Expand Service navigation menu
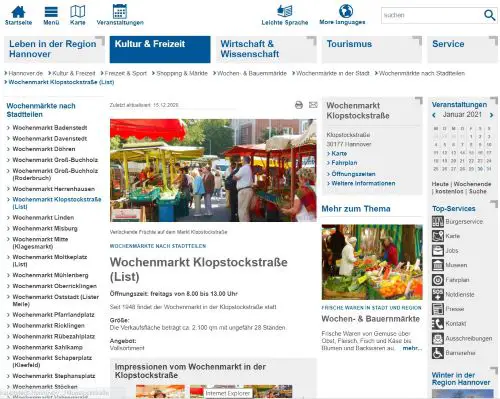 point(463,49)
